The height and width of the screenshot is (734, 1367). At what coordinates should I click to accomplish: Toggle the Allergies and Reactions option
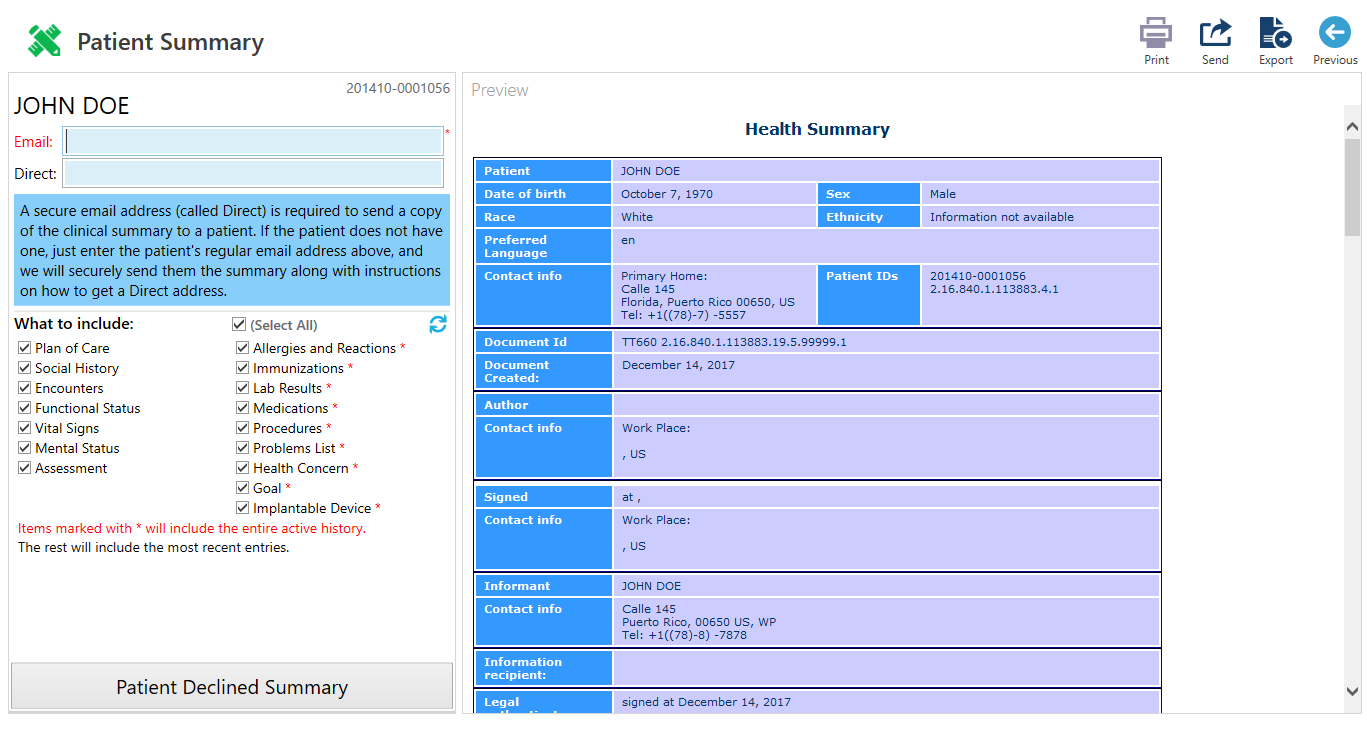click(242, 348)
